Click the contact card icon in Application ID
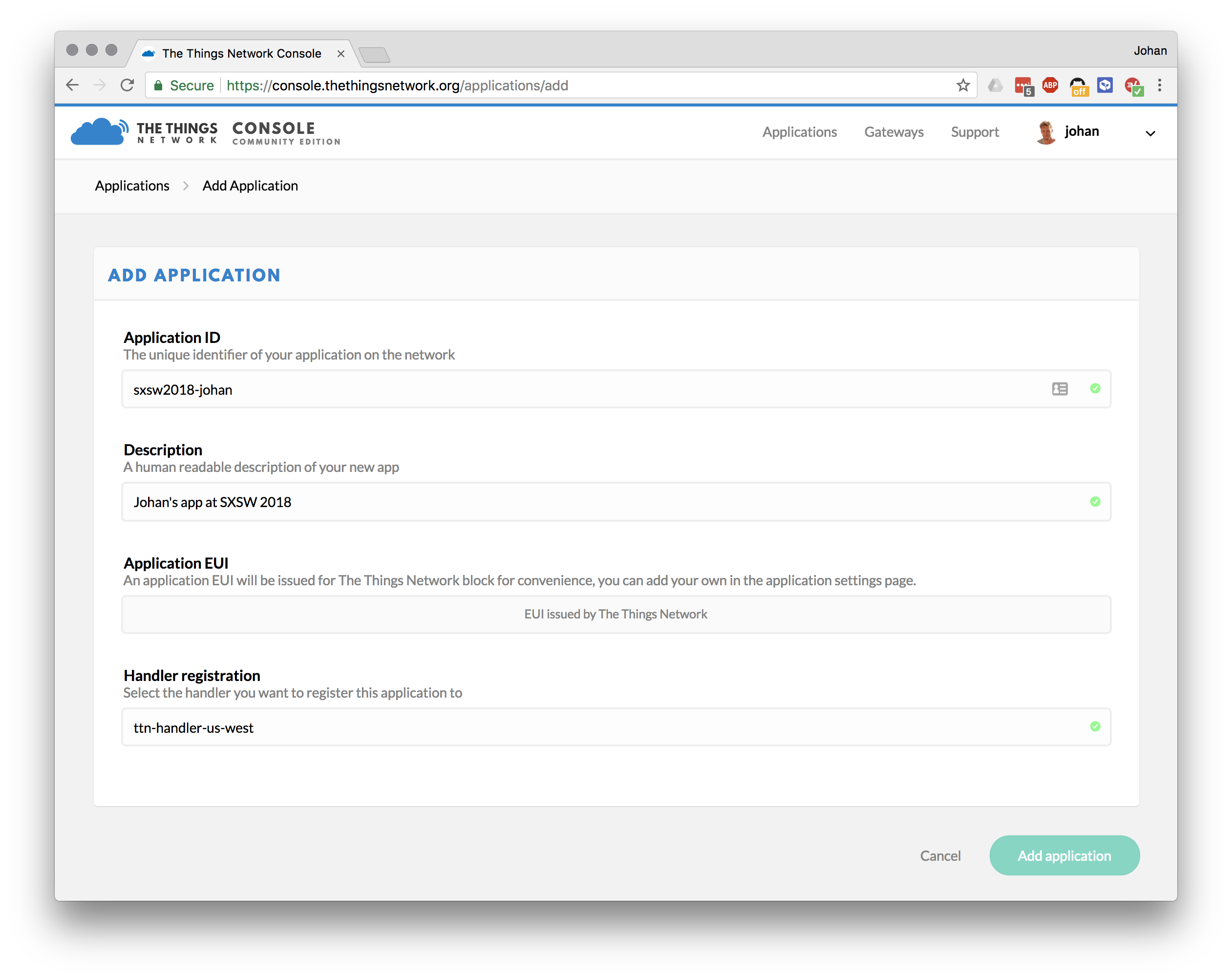The height and width of the screenshot is (979, 1232). [1060, 389]
